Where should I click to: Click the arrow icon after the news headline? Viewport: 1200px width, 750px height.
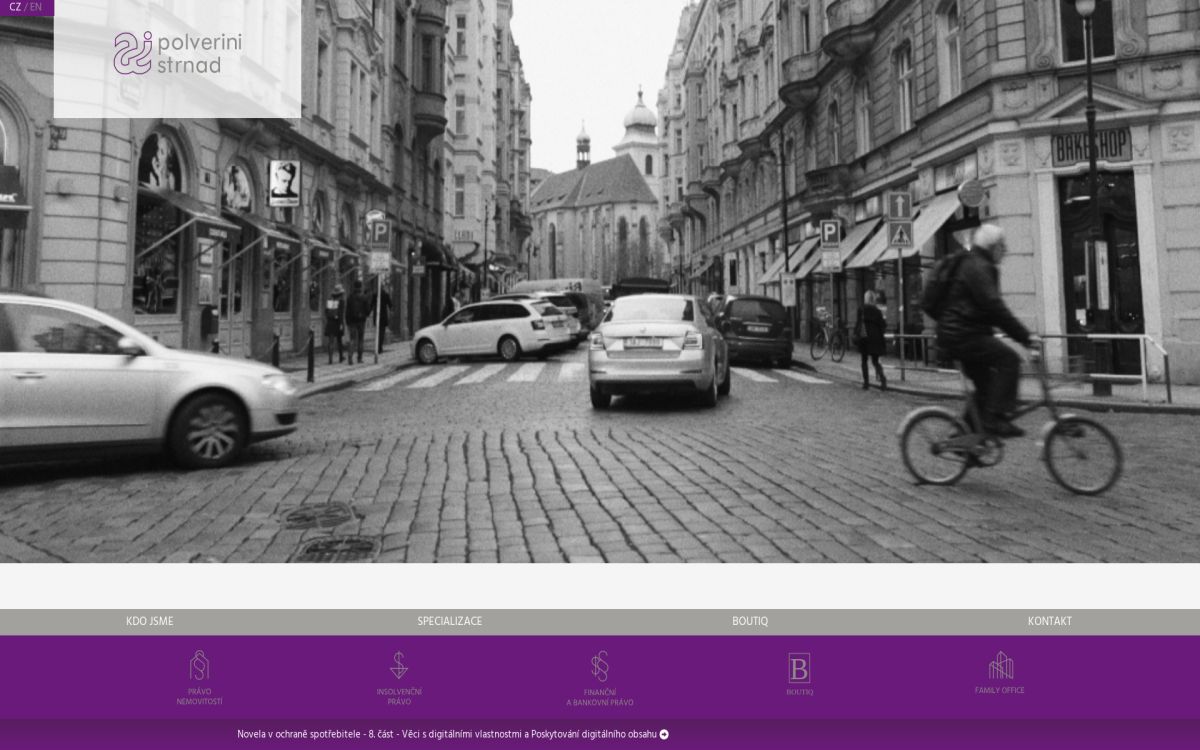point(664,734)
